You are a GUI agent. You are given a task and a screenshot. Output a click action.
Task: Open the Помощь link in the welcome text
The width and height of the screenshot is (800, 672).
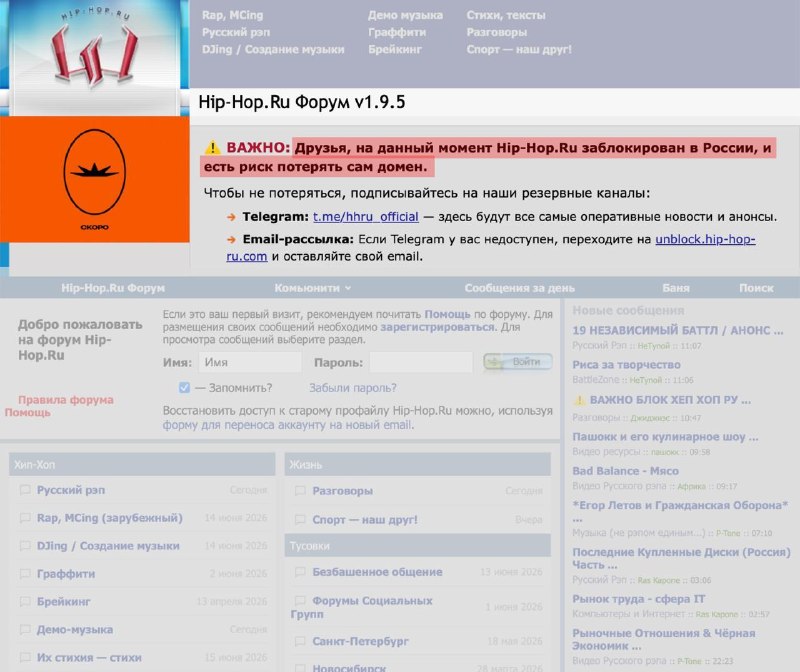[447, 314]
